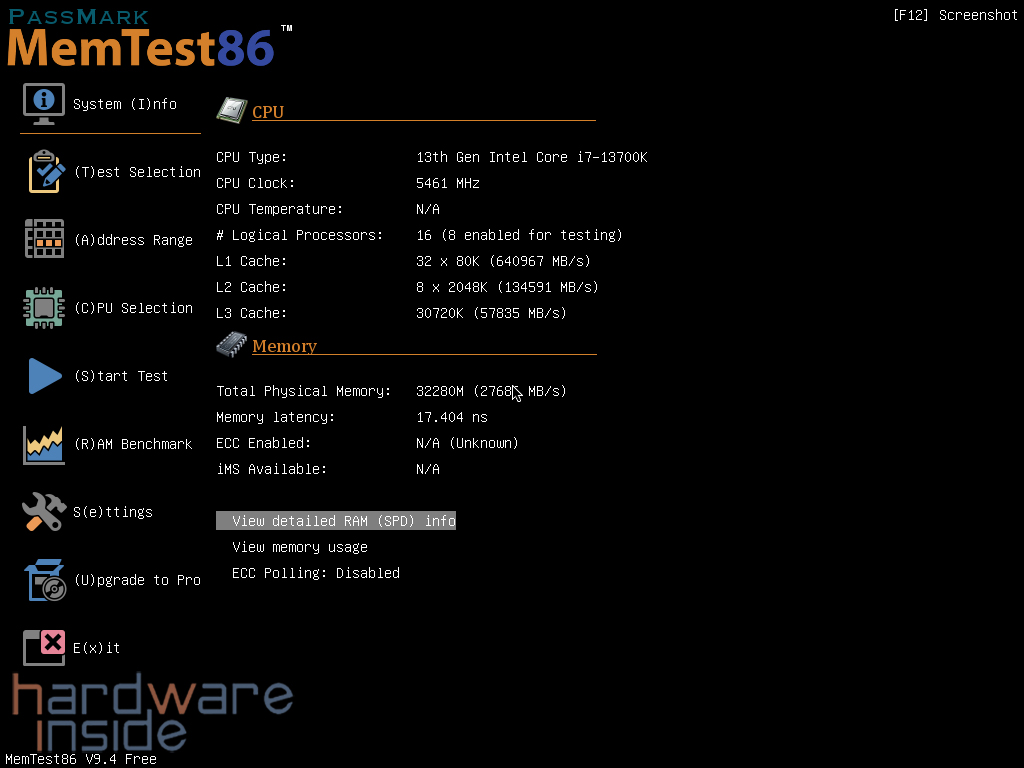Image resolution: width=1024 pixels, height=768 pixels.
Task: Open the System Info monitor icon
Action: click(x=44, y=104)
